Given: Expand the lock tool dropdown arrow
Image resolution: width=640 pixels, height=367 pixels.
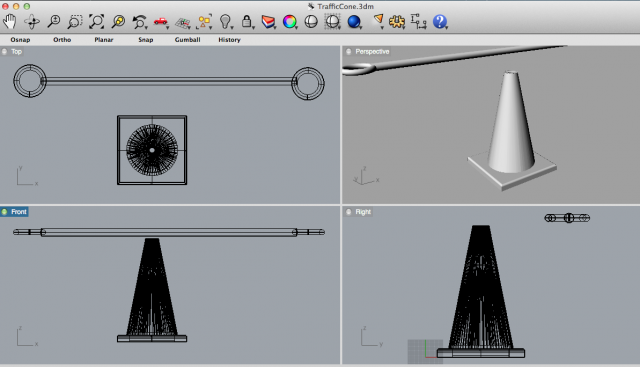Looking at the screenshot, I should [x=253, y=27].
